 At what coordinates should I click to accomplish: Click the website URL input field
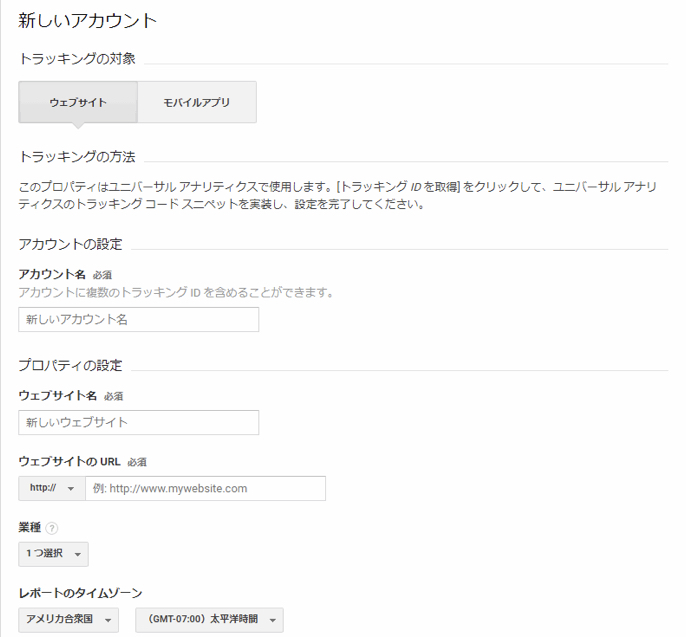click(x=205, y=488)
